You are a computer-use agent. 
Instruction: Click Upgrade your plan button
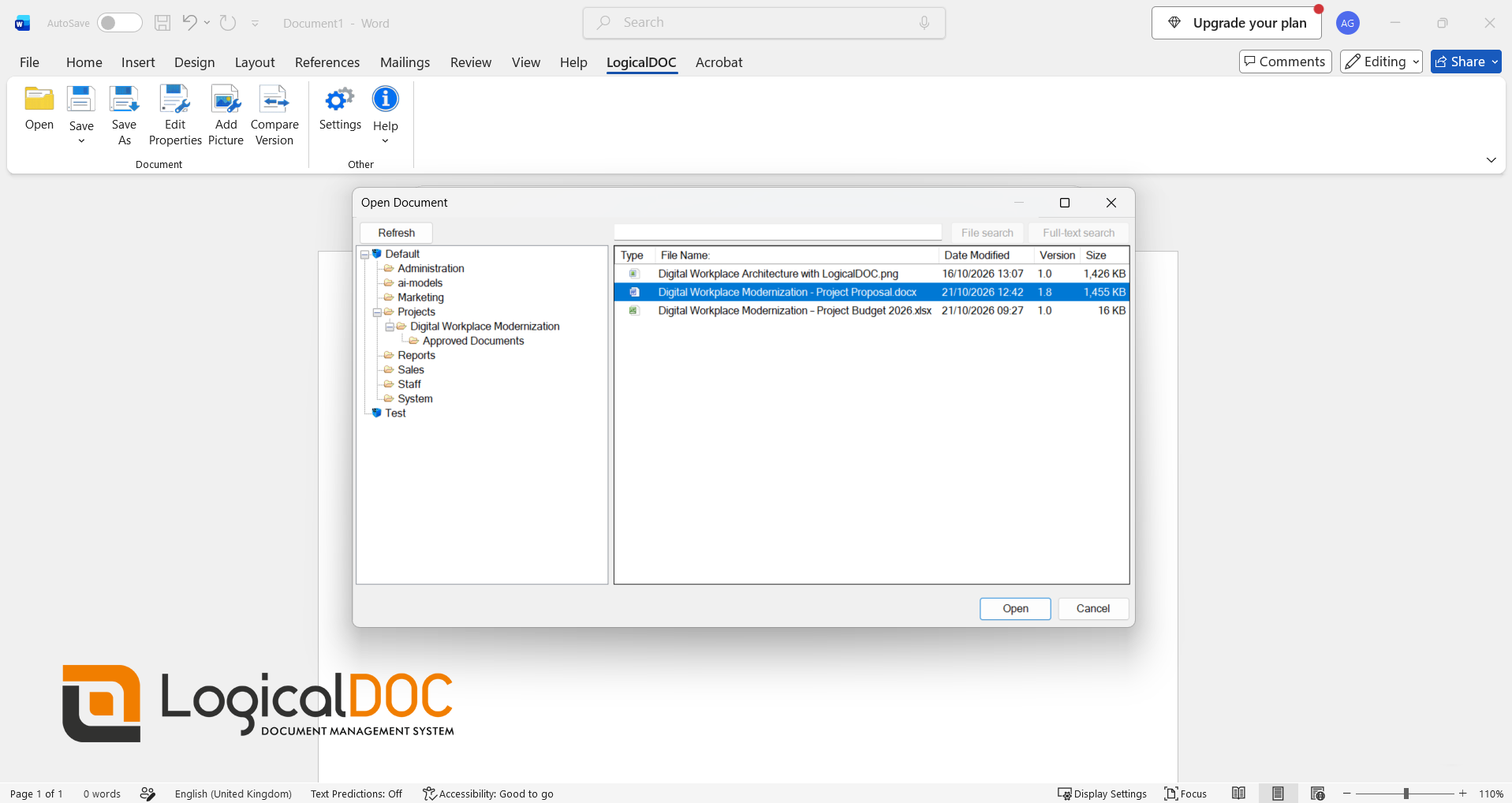click(1236, 23)
